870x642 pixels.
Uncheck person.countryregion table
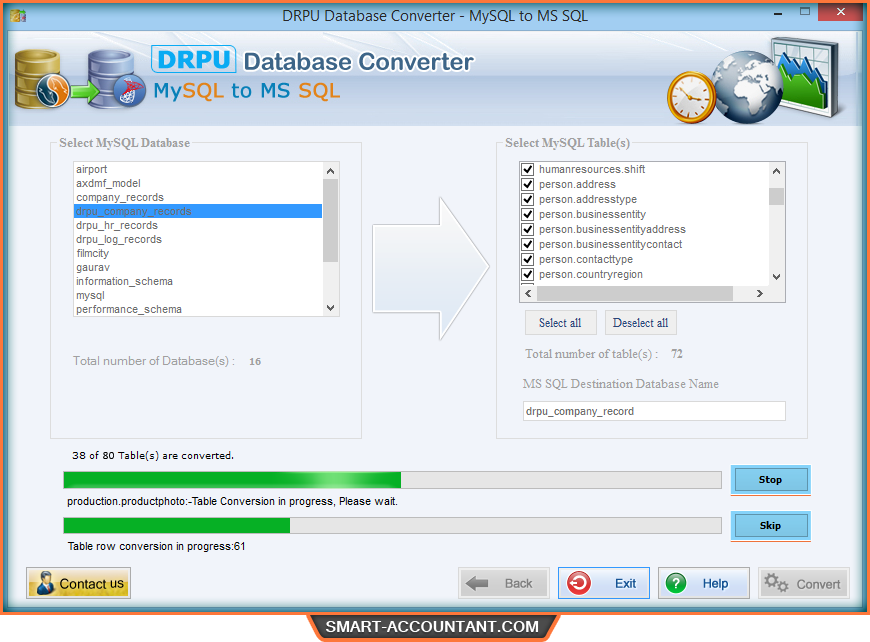pyautogui.click(x=528, y=274)
